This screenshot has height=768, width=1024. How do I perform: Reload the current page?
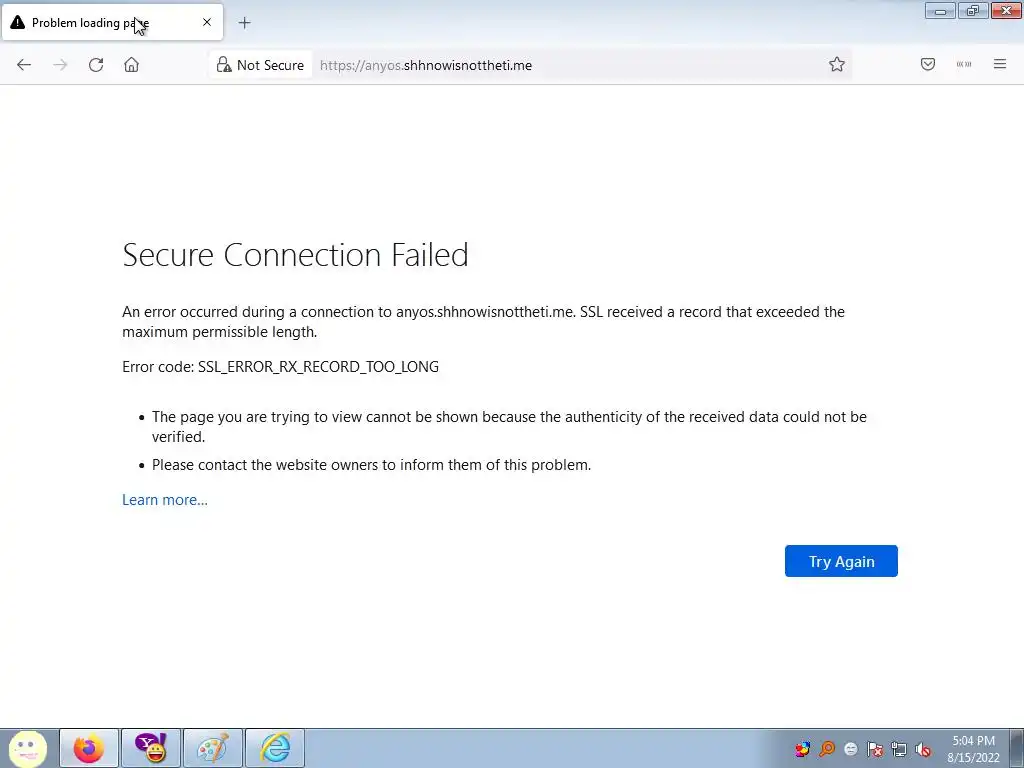click(x=96, y=65)
